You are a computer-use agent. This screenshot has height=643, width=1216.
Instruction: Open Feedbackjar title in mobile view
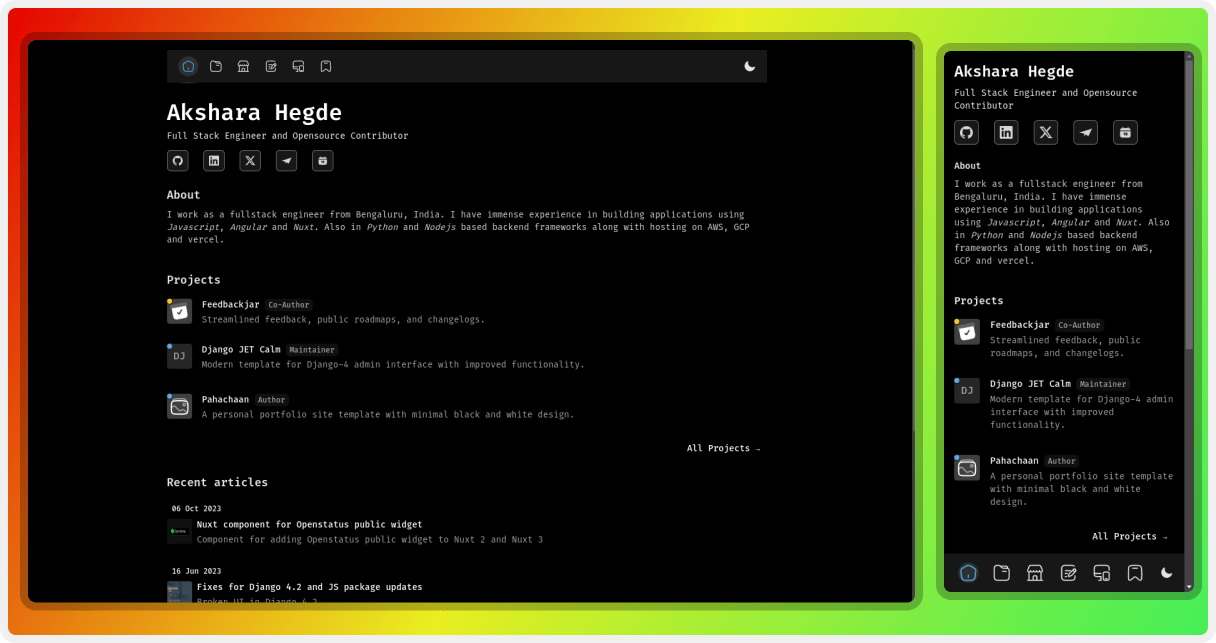point(1020,325)
